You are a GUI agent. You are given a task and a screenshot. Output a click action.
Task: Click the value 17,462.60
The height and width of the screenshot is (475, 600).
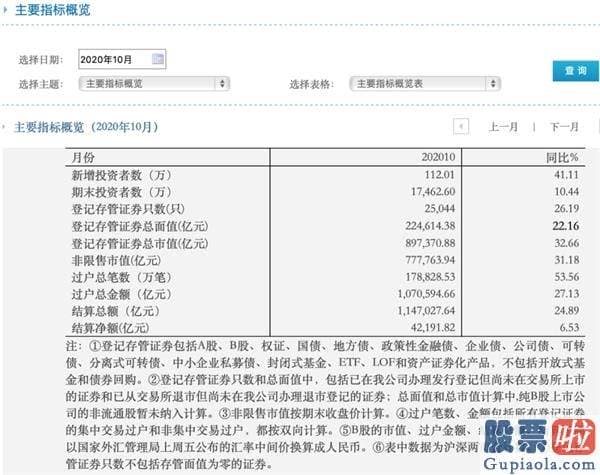(x=433, y=192)
